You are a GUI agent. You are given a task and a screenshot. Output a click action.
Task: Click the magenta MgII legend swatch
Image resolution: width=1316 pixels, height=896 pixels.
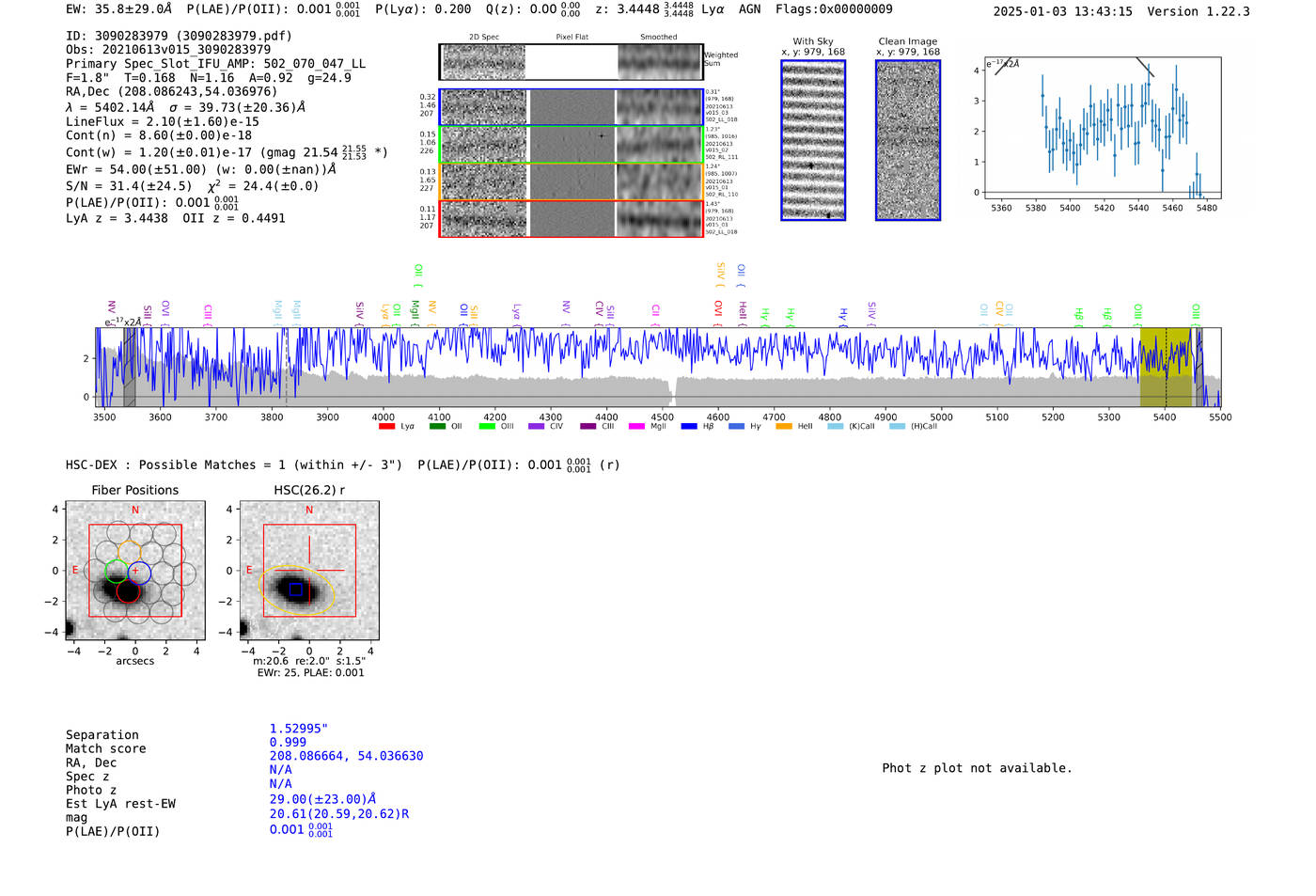pyautogui.click(x=636, y=427)
